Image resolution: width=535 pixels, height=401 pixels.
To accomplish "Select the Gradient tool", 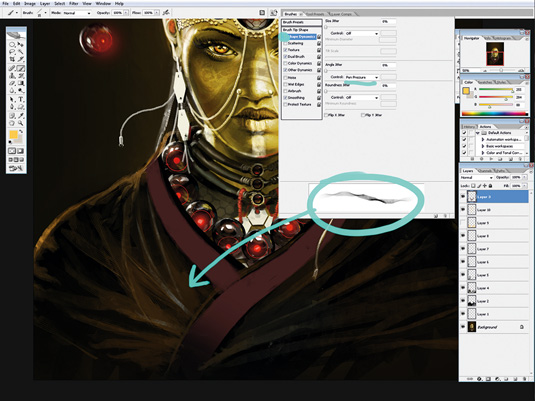I will 20,83.
